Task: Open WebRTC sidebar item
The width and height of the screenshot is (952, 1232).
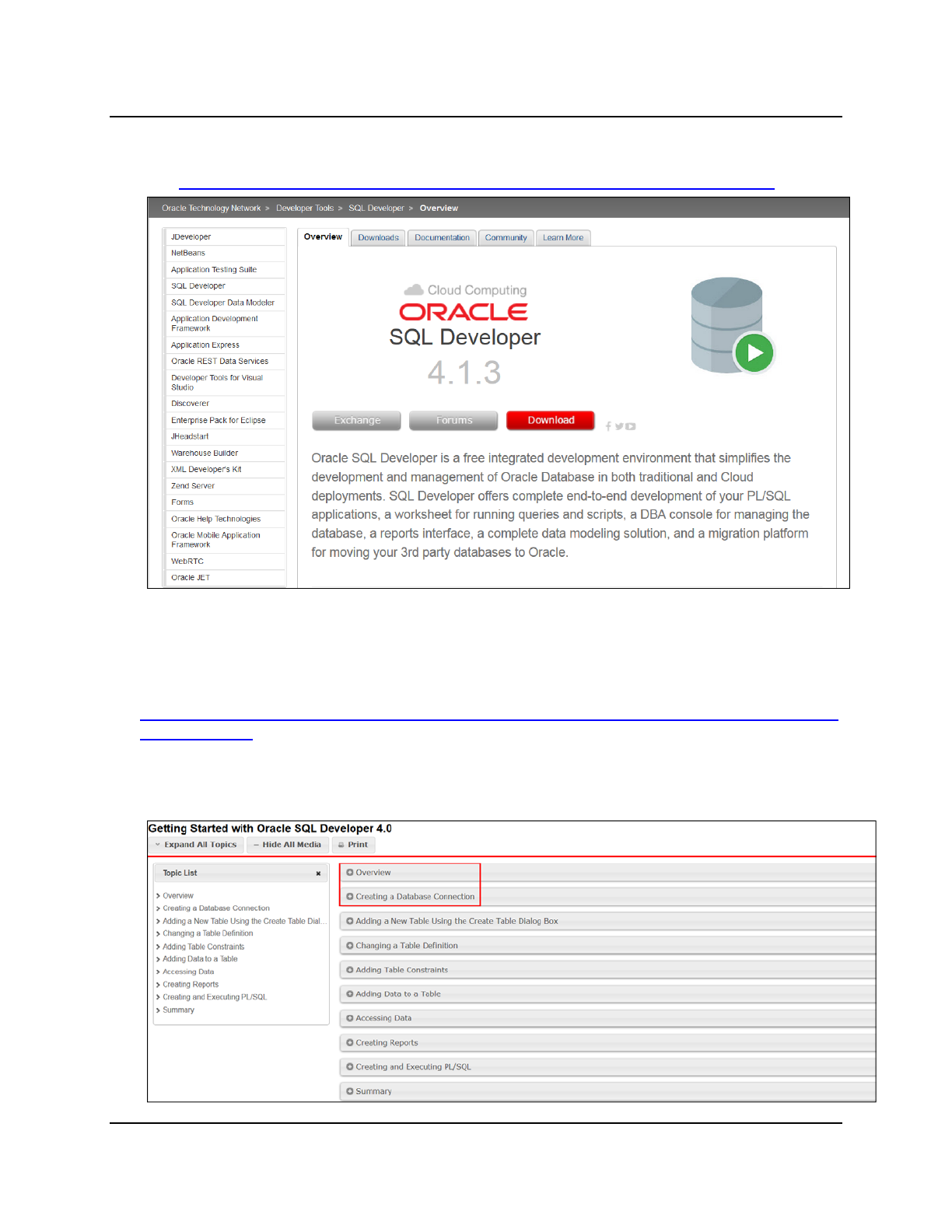Action: [225, 562]
